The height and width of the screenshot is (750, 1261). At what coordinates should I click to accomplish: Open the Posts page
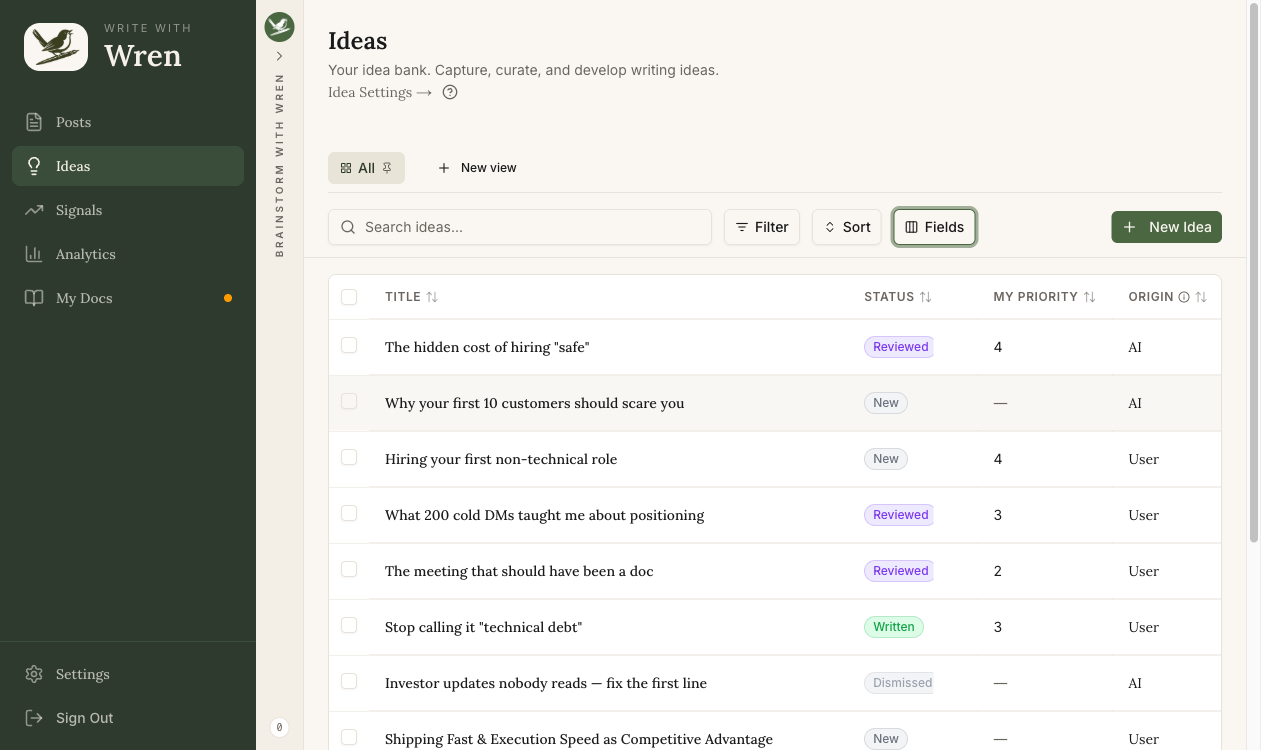[128, 122]
